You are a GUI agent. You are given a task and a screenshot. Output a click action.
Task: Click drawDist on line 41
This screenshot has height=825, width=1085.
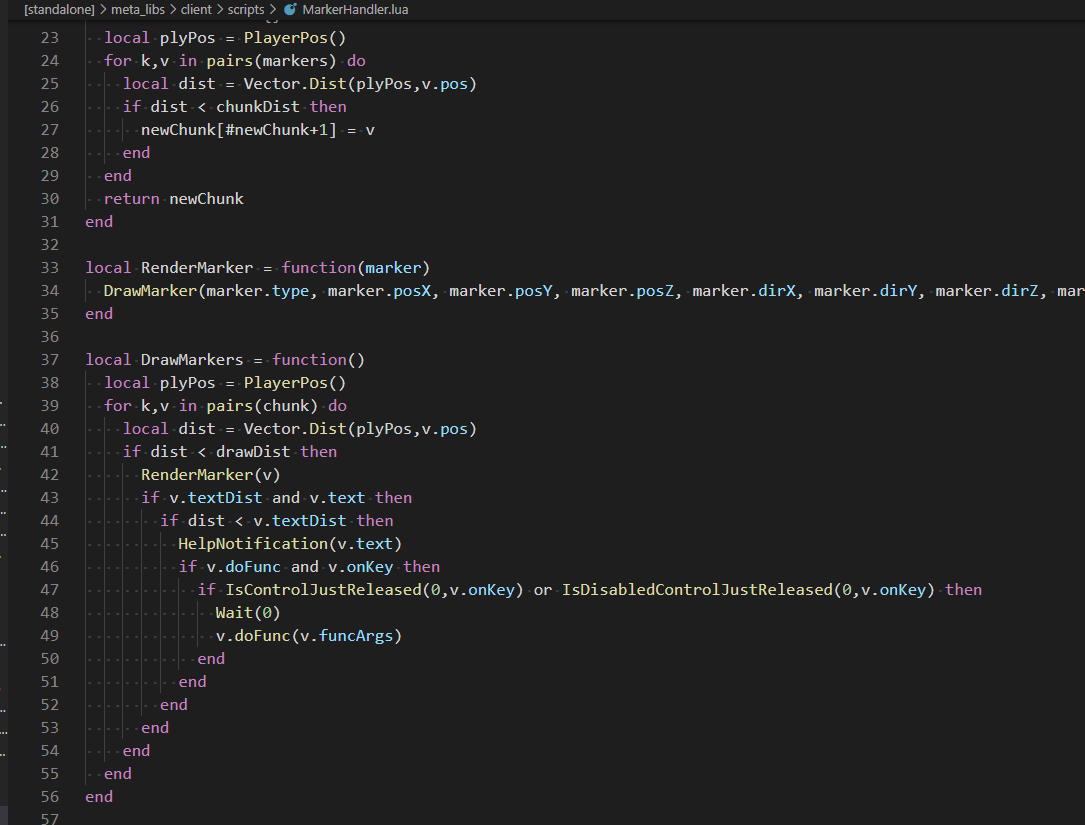[253, 452]
